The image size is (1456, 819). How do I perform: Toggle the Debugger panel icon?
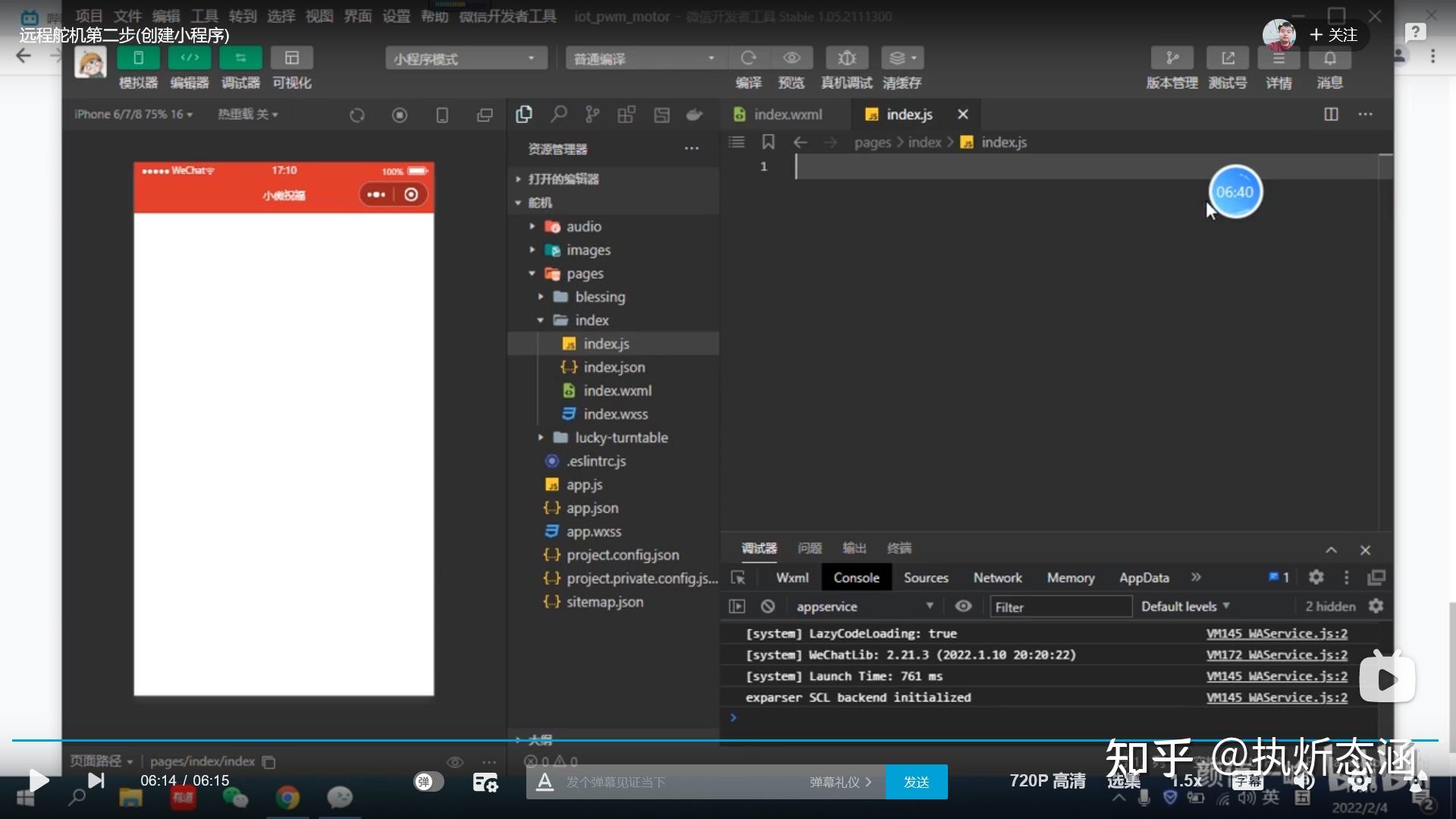tap(240, 58)
